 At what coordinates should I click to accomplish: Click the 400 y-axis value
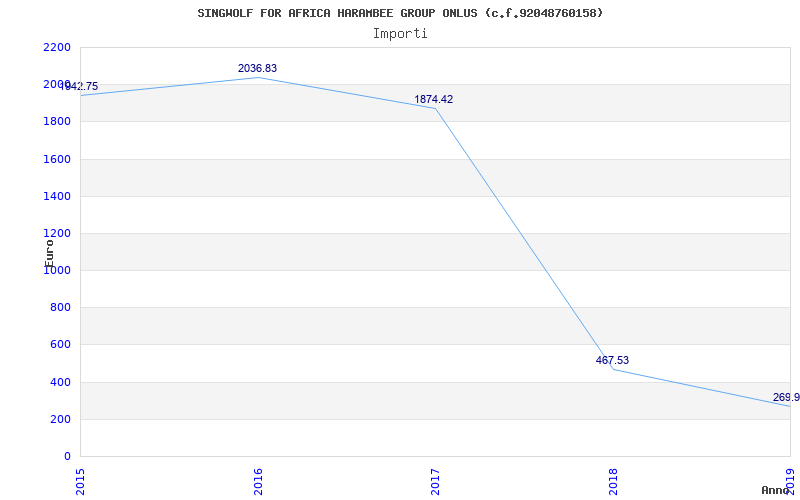pos(60,382)
